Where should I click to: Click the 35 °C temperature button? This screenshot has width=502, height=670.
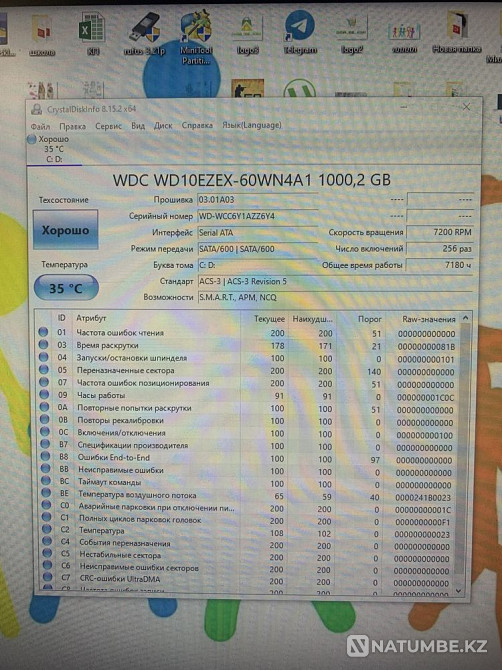(66, 288)
